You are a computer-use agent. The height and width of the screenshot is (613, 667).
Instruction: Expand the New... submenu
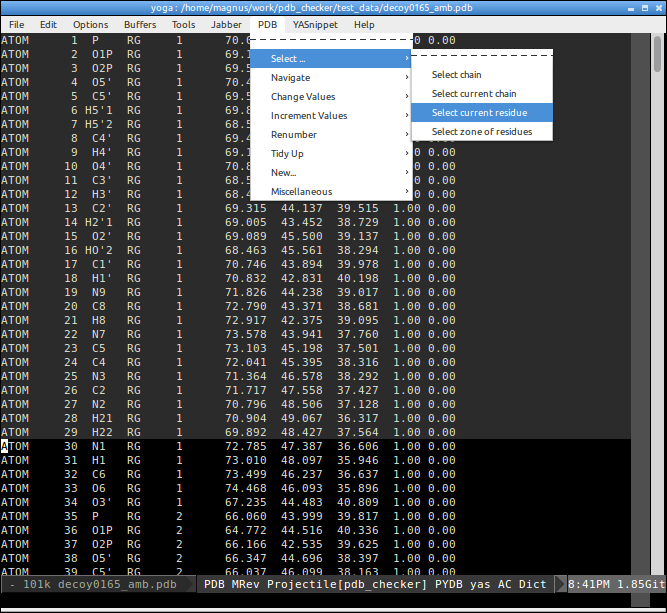tap(331, 173)
